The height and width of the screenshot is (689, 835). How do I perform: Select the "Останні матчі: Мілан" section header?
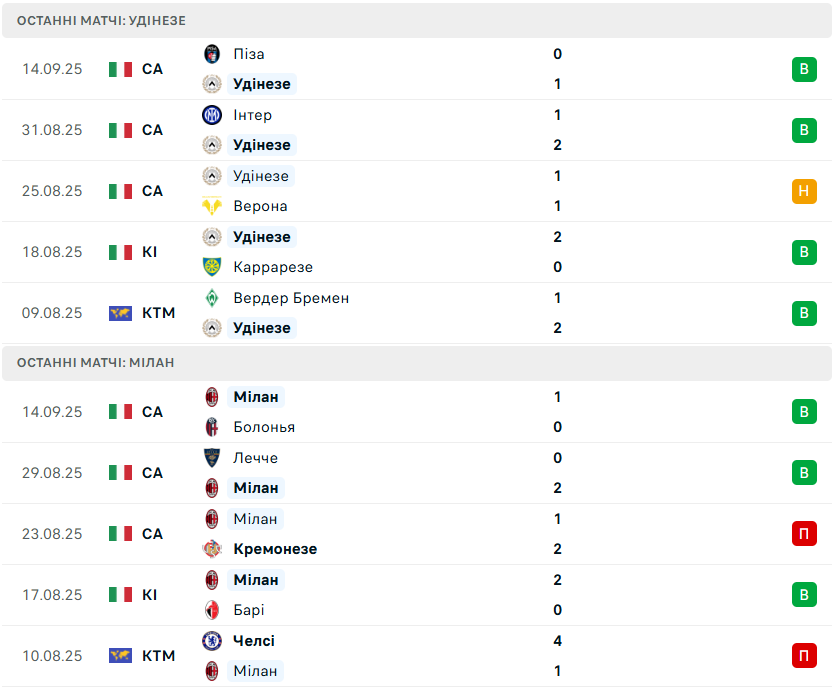tap(95, 363)
